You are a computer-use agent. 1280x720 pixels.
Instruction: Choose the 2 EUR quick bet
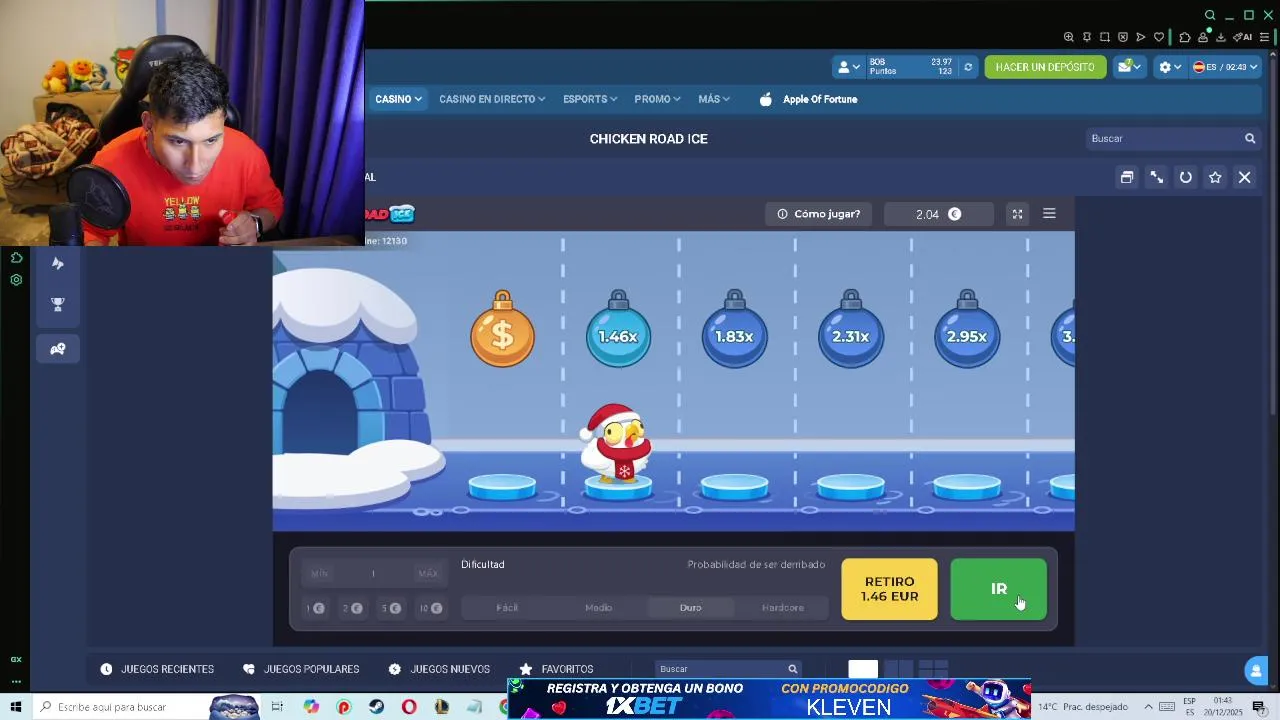(352, 608)
